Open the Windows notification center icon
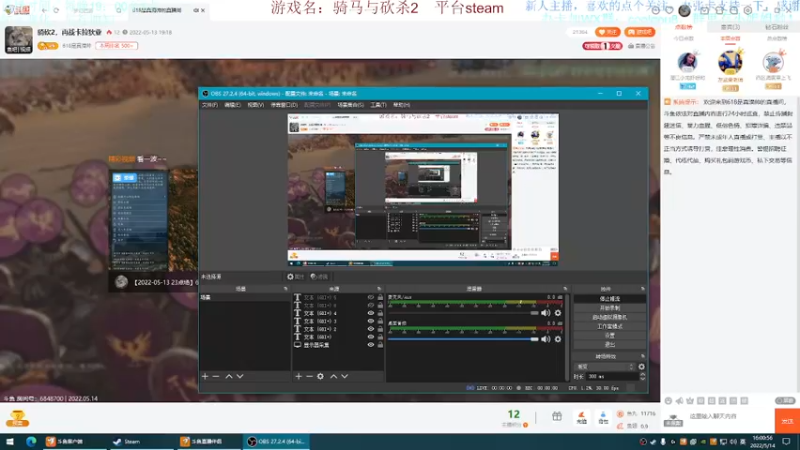Screen dimensions: 800x450 pyautogui.click(x=786, y=441)
